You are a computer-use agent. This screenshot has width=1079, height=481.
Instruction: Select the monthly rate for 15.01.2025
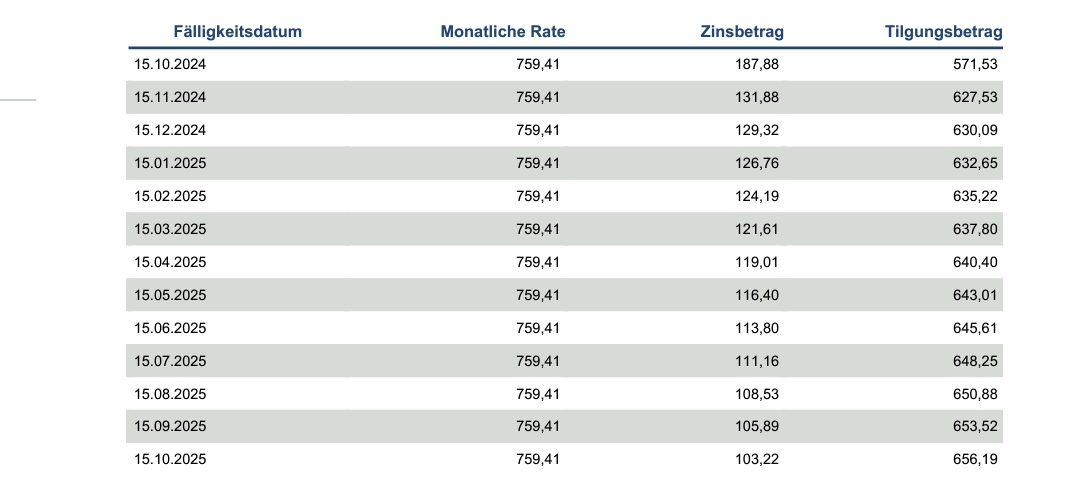click(x=537, y=163)
